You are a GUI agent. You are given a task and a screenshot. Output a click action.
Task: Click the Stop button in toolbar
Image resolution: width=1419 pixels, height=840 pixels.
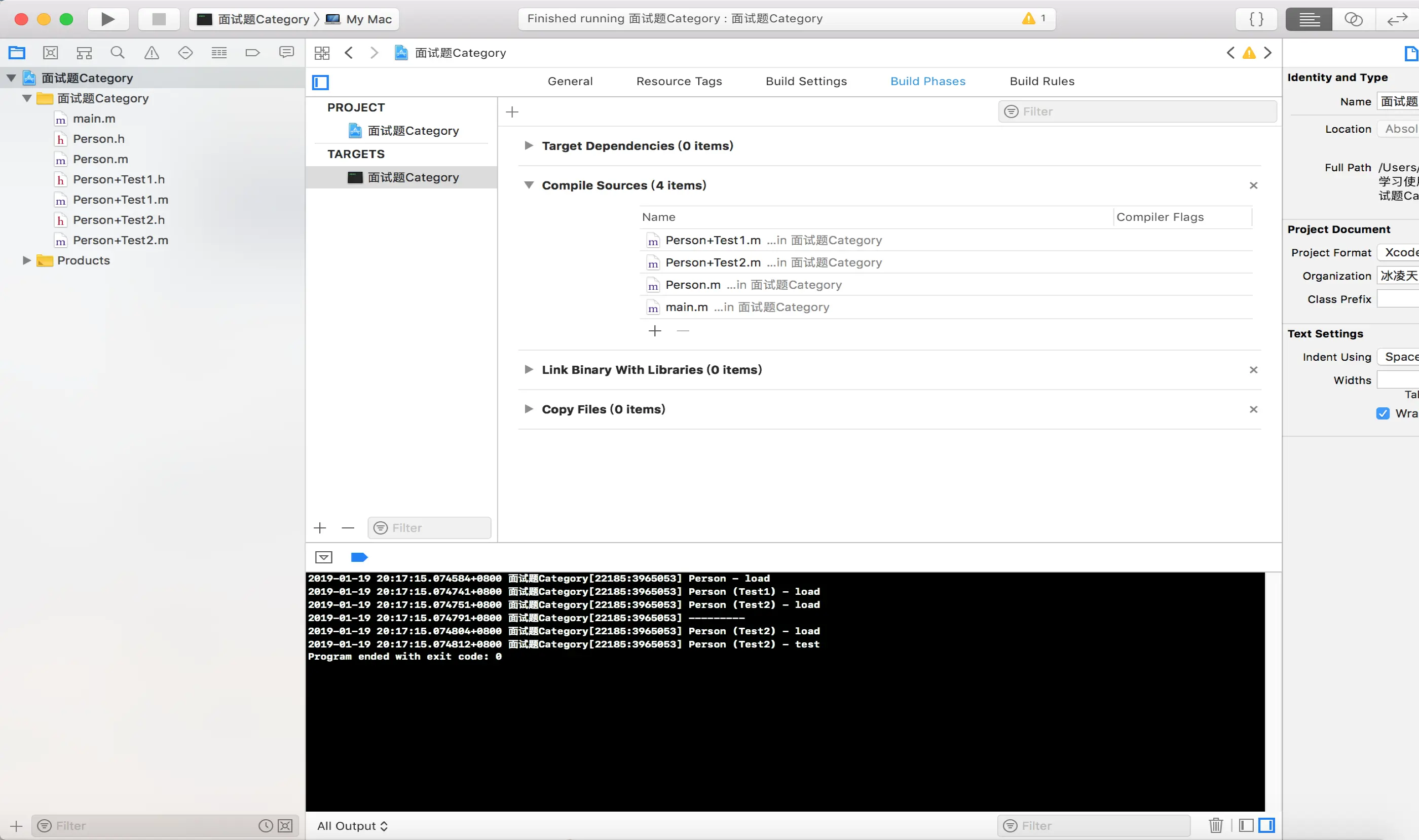tap(159, 19)
